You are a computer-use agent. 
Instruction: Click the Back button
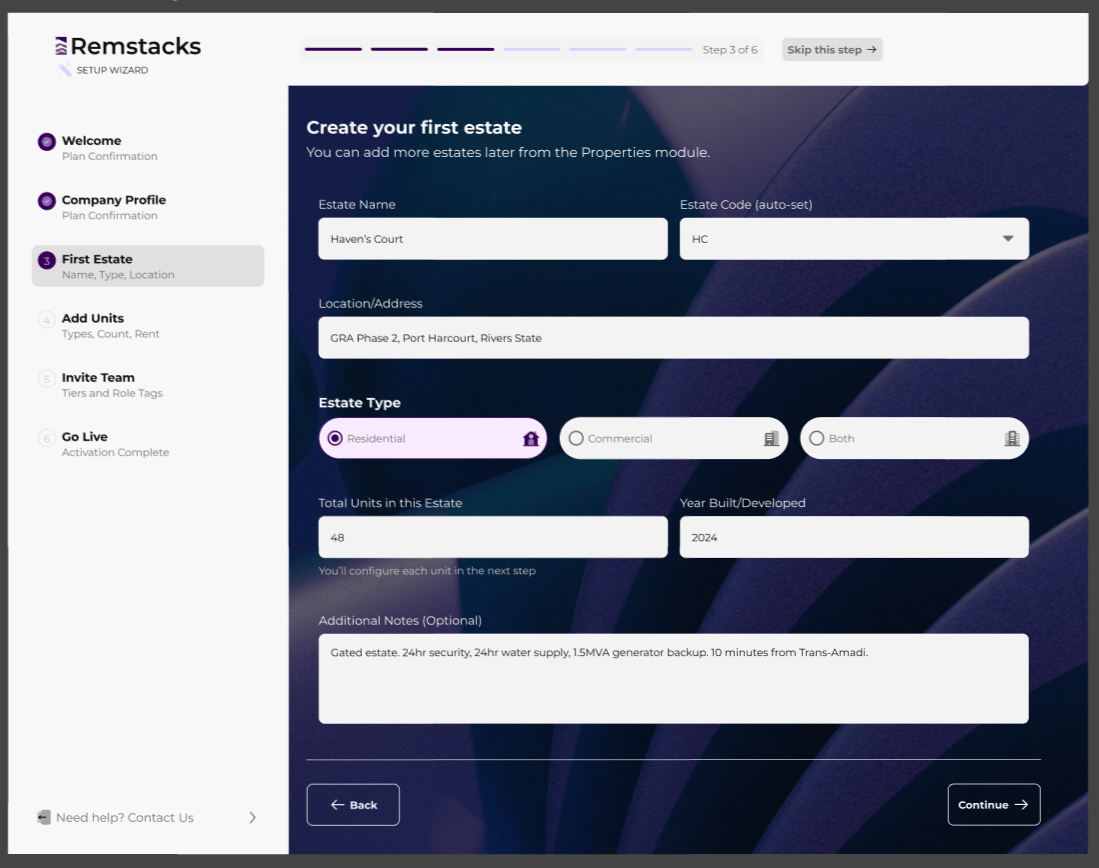[353, 805]
